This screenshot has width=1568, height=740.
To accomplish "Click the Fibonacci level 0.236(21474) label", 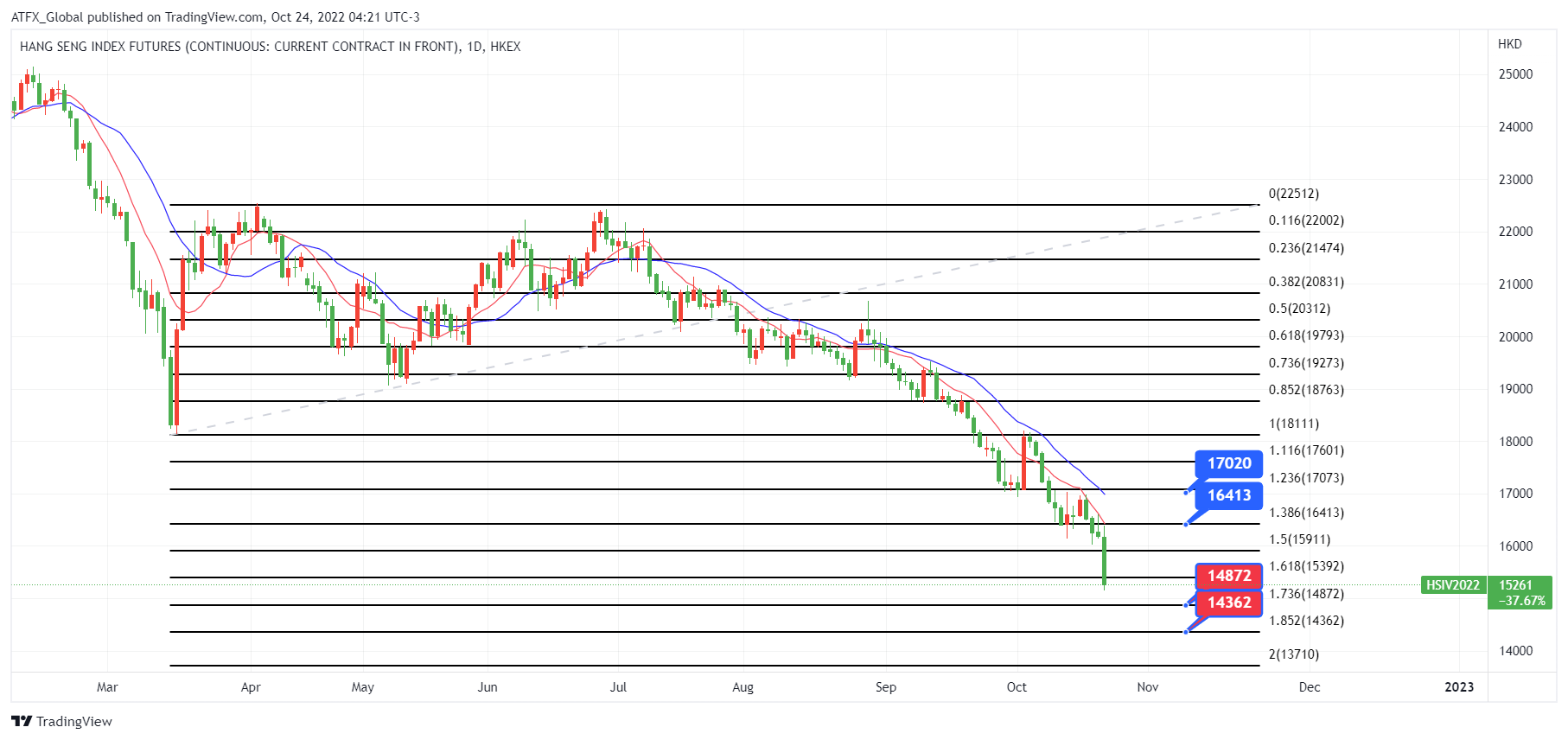I will point(1306,248).
